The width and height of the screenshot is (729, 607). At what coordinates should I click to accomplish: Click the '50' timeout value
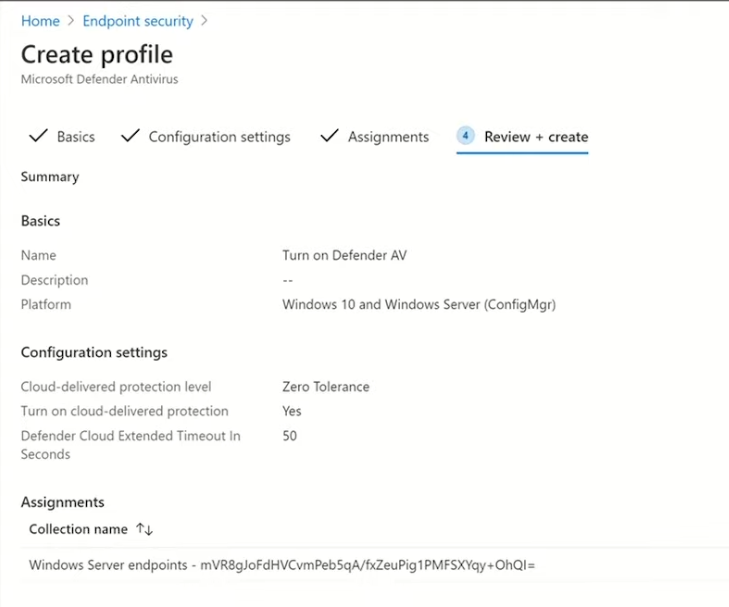coord(289,436)
